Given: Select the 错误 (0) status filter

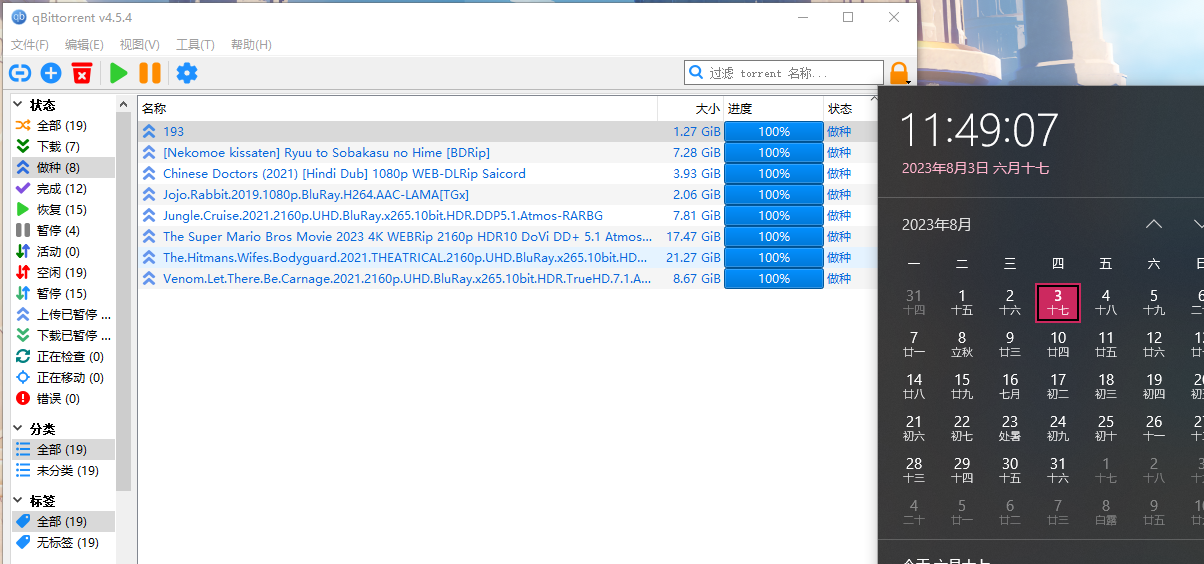Looking at the screenshot, I should (x=62, y=399).
